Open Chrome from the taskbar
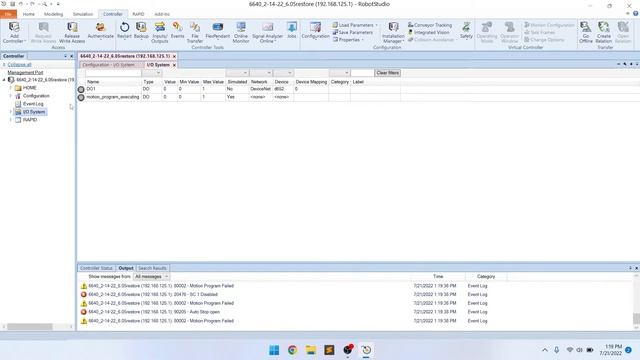 click(292, 350)
